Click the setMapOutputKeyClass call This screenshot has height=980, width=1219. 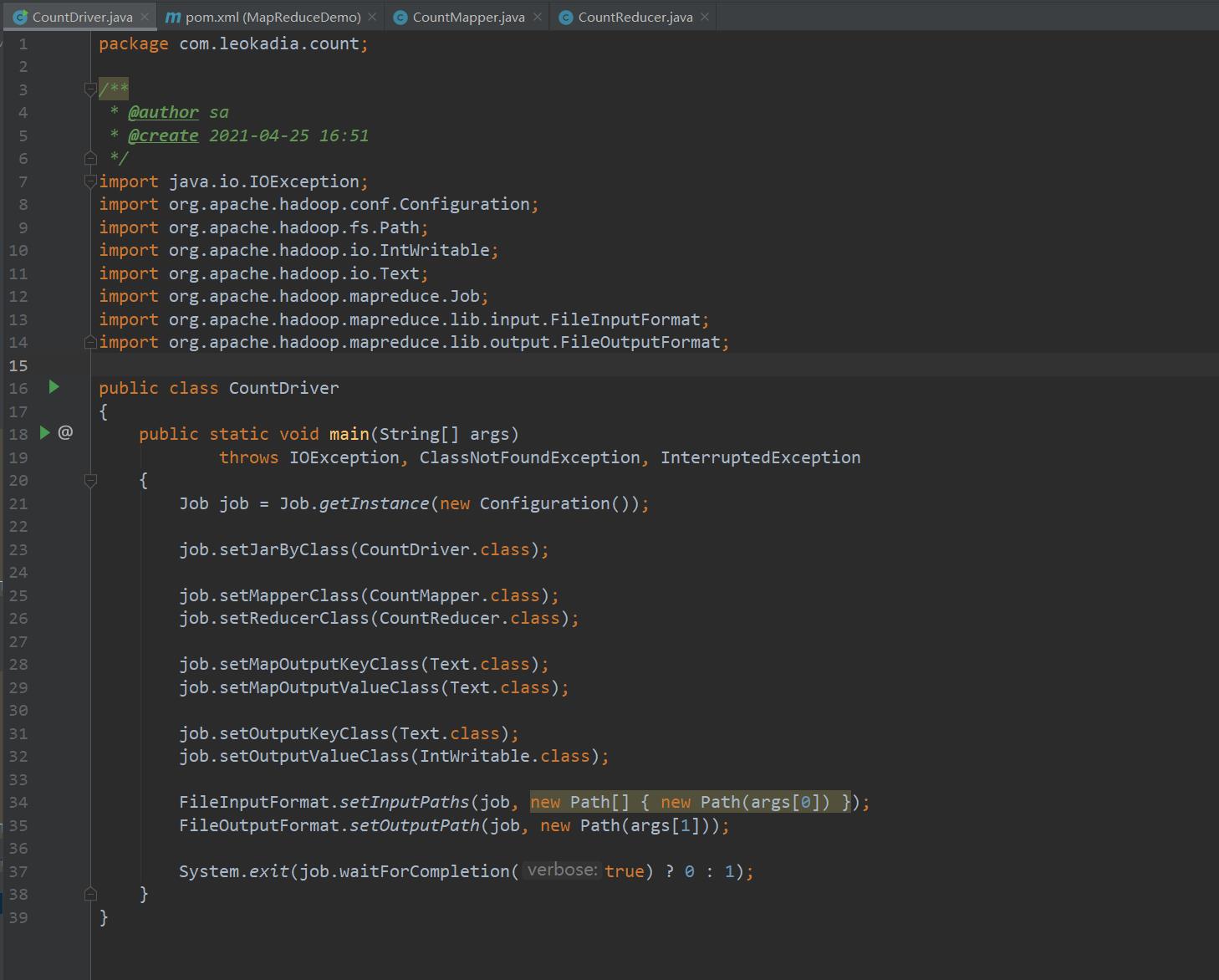pos(319,664)
